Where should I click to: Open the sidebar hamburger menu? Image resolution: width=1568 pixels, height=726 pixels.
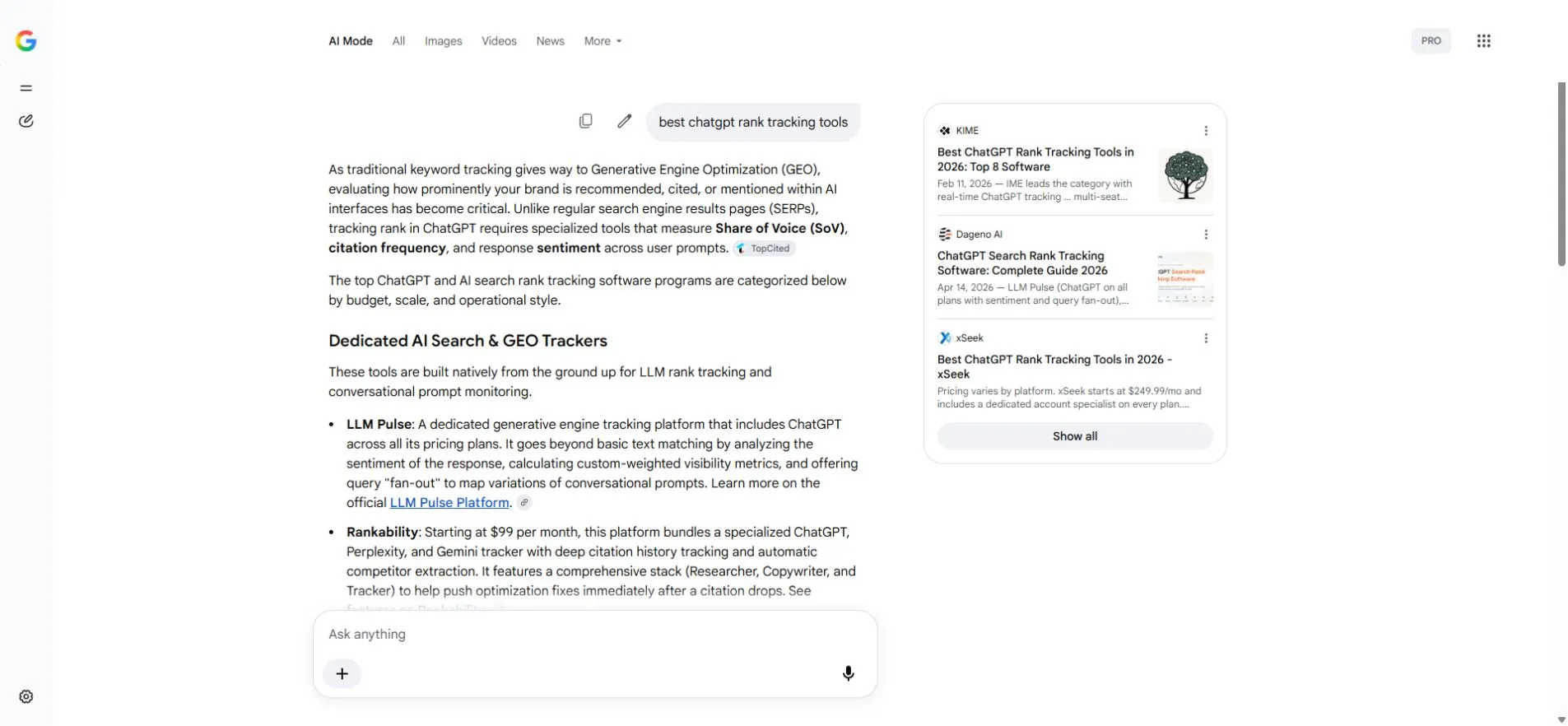[26, 88]
